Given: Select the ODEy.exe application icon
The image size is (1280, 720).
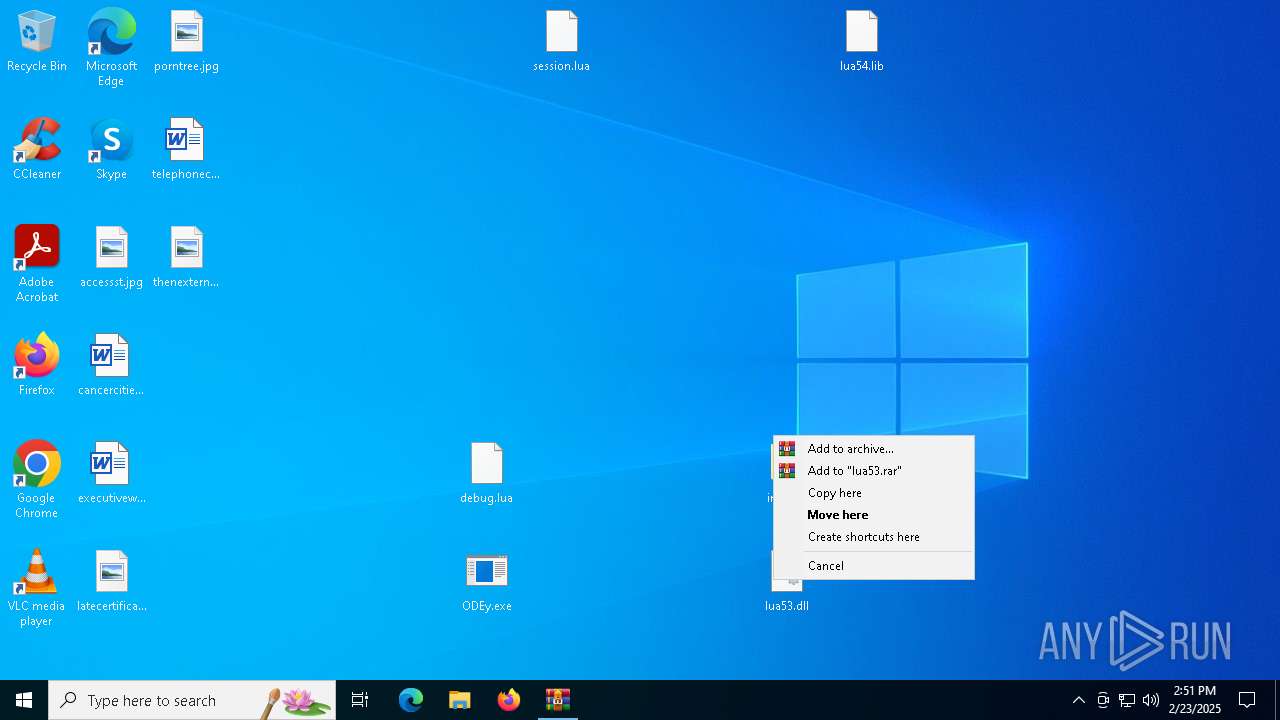Looking at the screenshot, I should pyautogui.click(x=486, y=582).
